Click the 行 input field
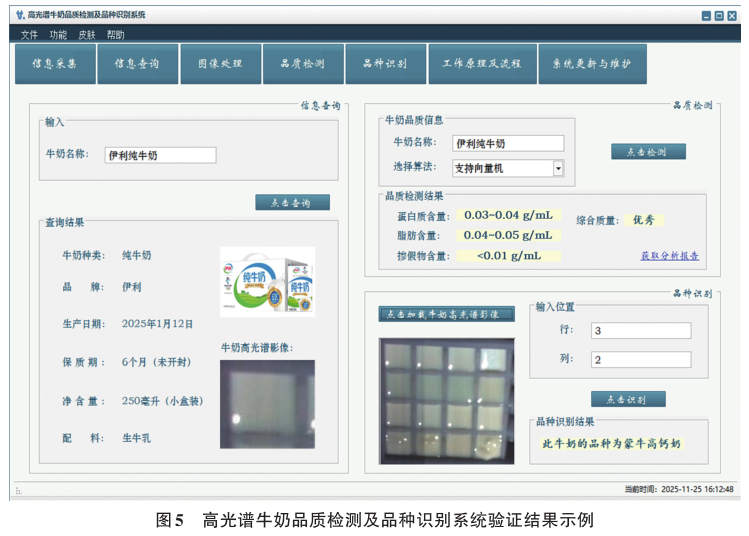The height and width of the screenshot is (536, 749). (641, 331)
